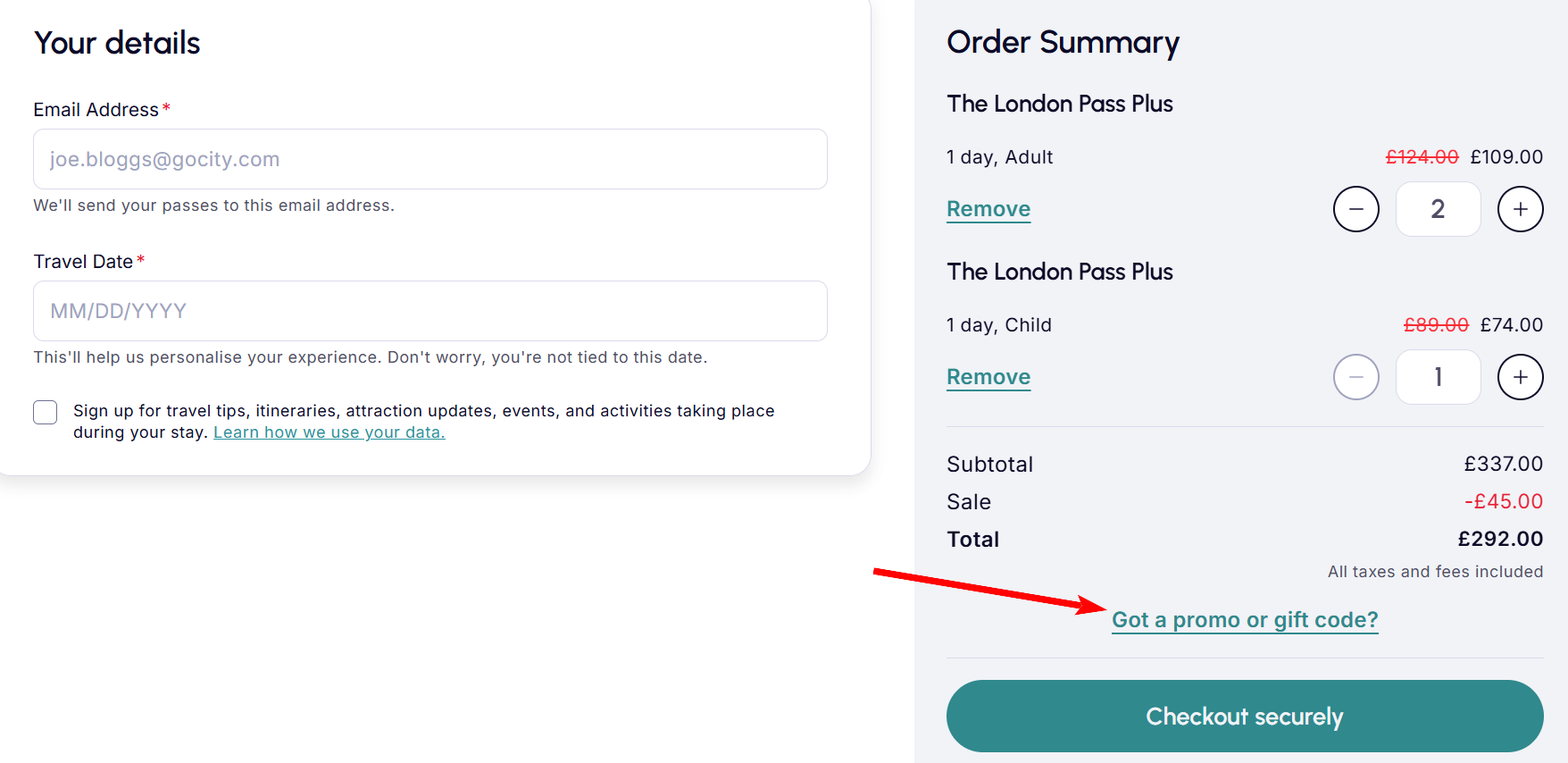Remove the Adult London Pass Plus

click(x=988, y=208)
